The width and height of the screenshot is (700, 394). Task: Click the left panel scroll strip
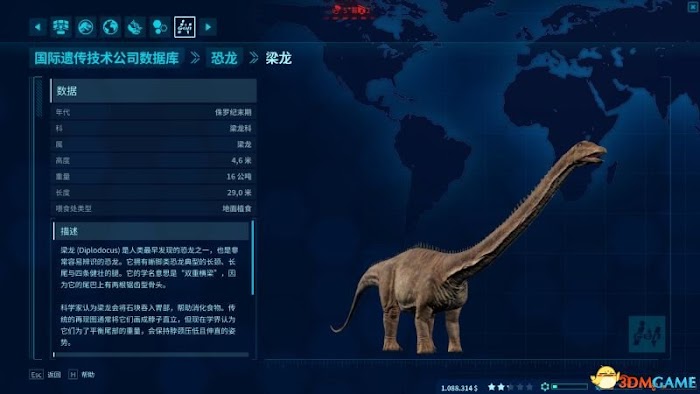39,98
